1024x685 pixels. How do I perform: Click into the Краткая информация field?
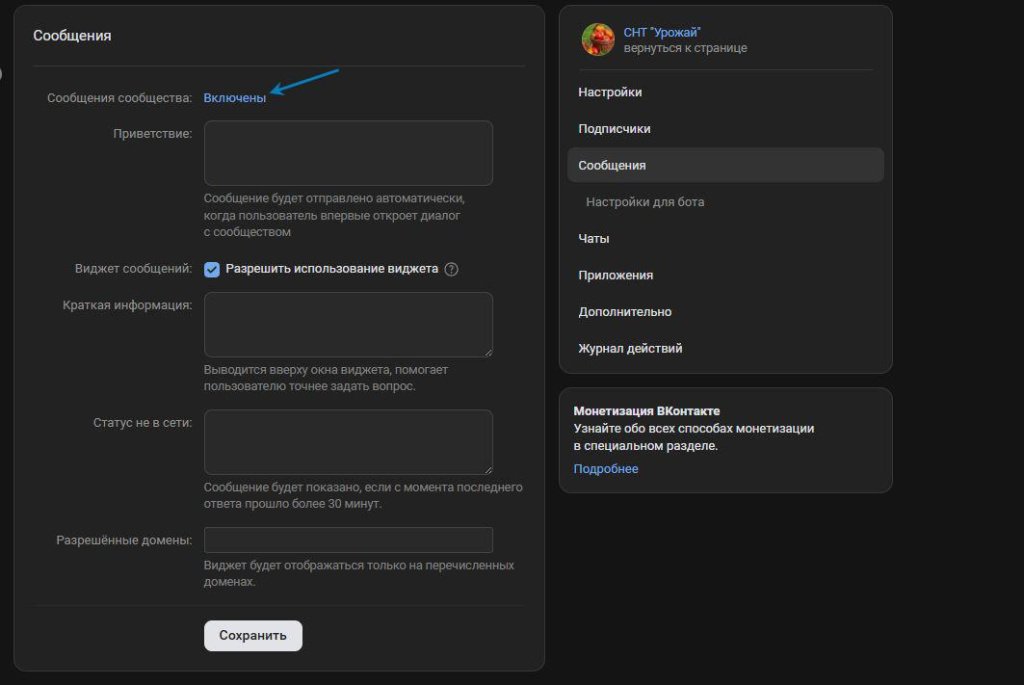(348, 324)
